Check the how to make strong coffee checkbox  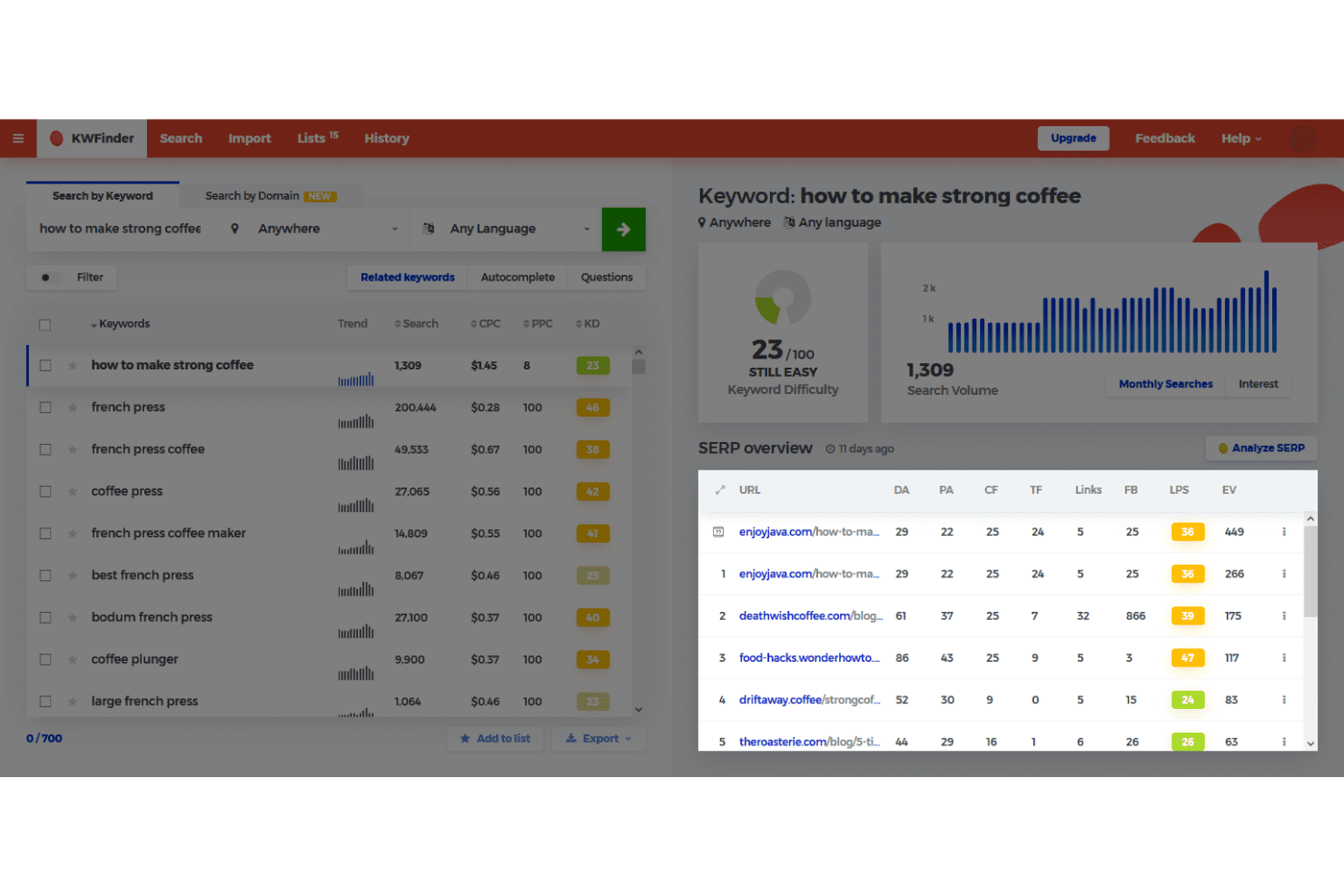(44, 365)
